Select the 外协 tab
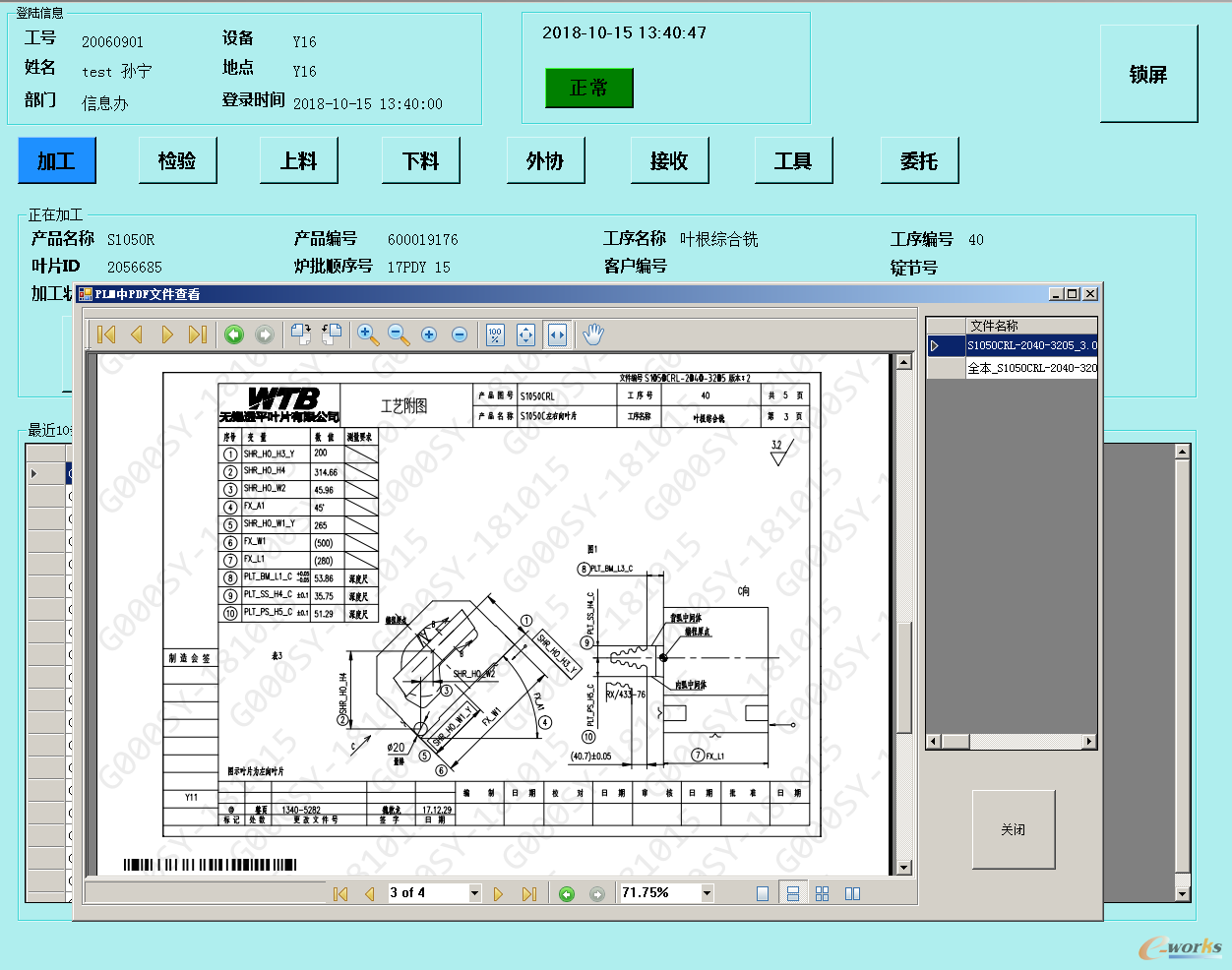Image resolution: width=1232 pixels, height=970 pixels. pyautogui.click(x=545, y=160)
